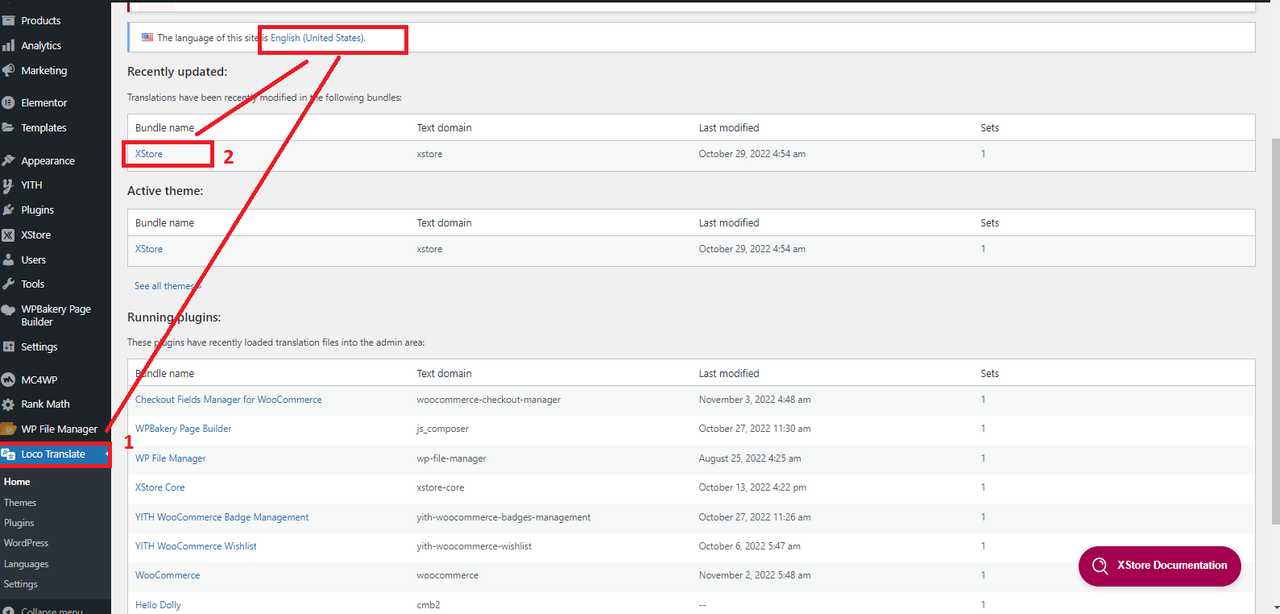
Task: Click the date November 2, 2022 5:48 am
Action: pos(755,575)
